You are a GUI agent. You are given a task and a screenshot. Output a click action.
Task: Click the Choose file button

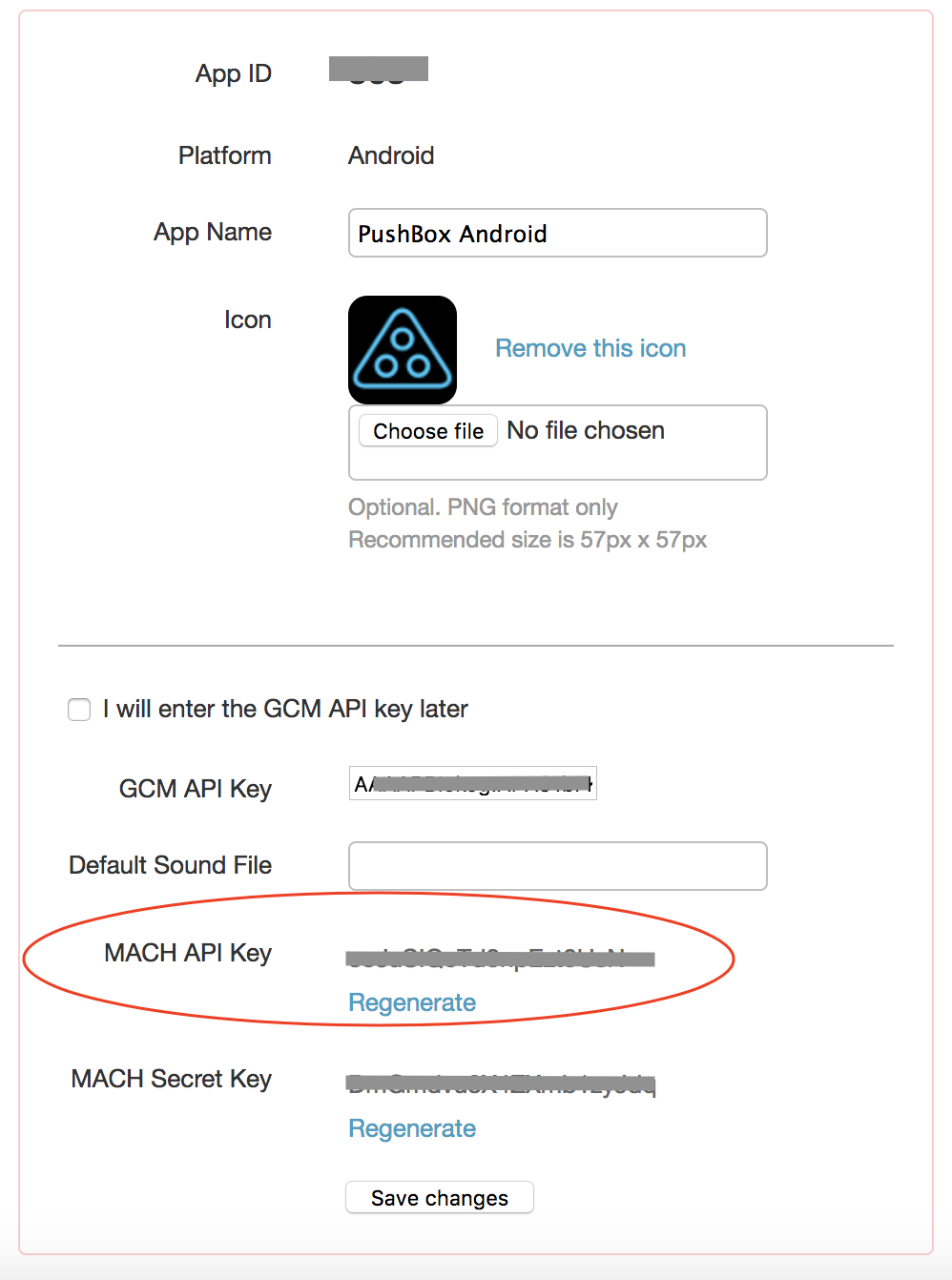[x=428, y=431]
